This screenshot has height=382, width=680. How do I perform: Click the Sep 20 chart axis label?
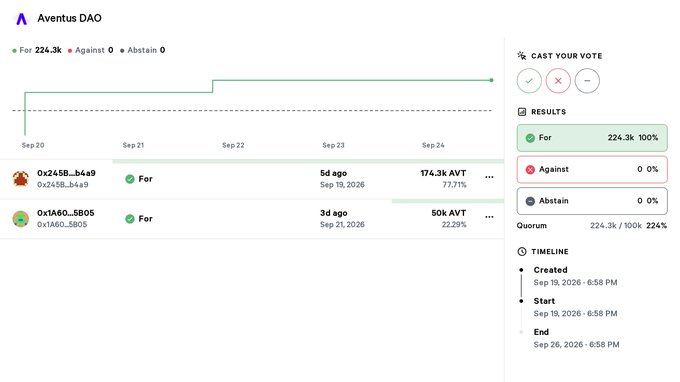pyautogui.click(x=33, y=145)
